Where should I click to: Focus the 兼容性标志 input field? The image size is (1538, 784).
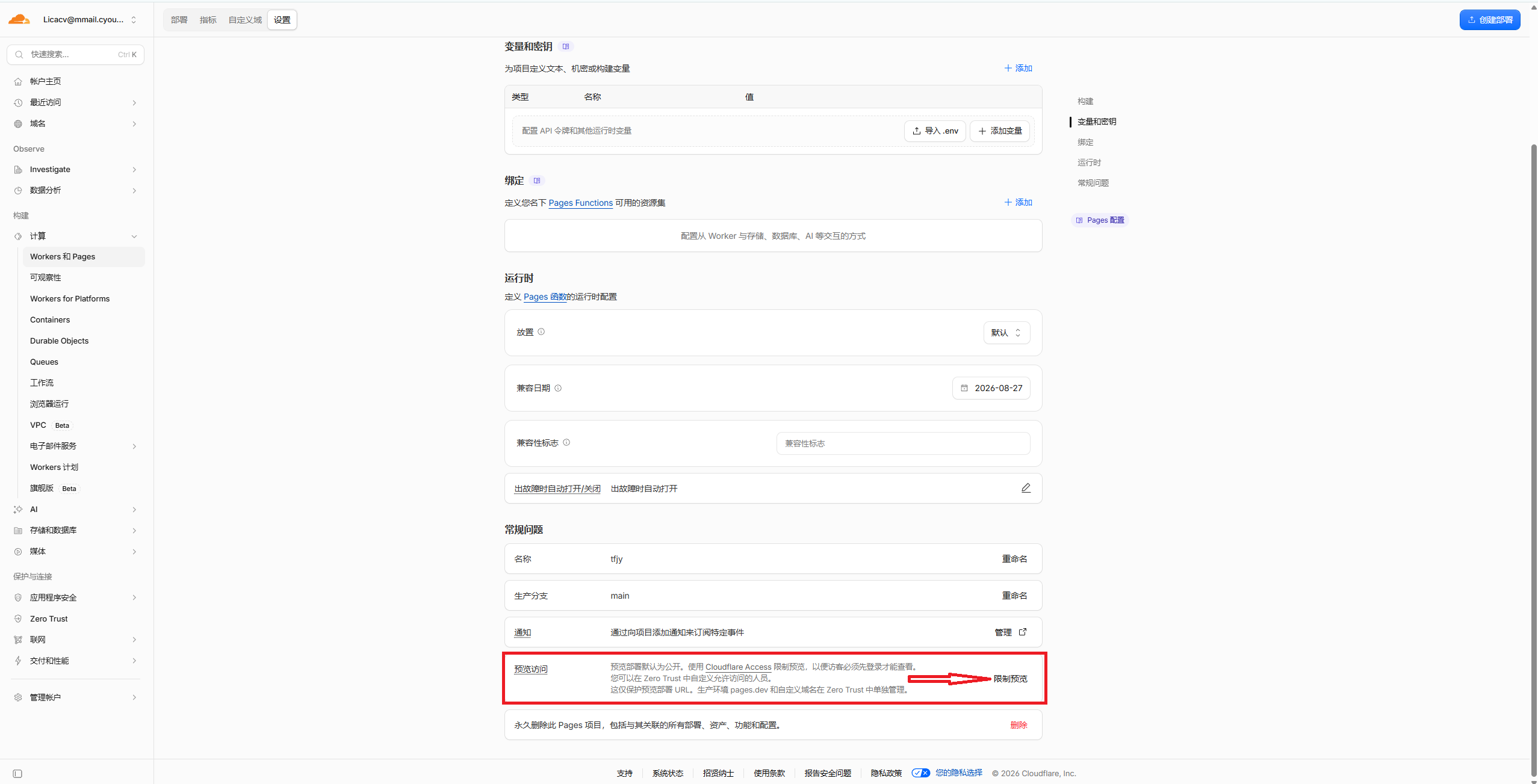tap(903, 443)
